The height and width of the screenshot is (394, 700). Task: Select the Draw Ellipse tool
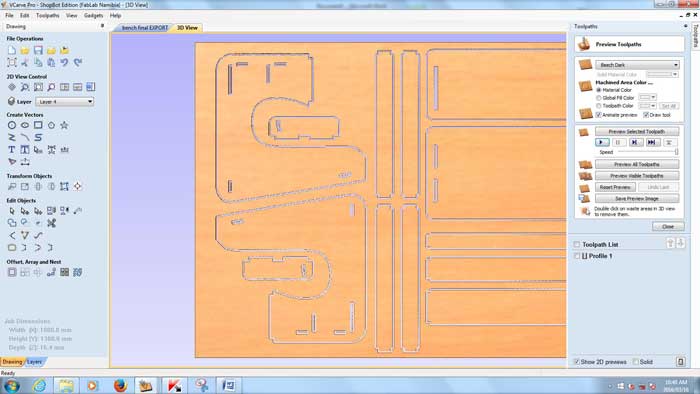pyautogui.click(x=25, y=125)
